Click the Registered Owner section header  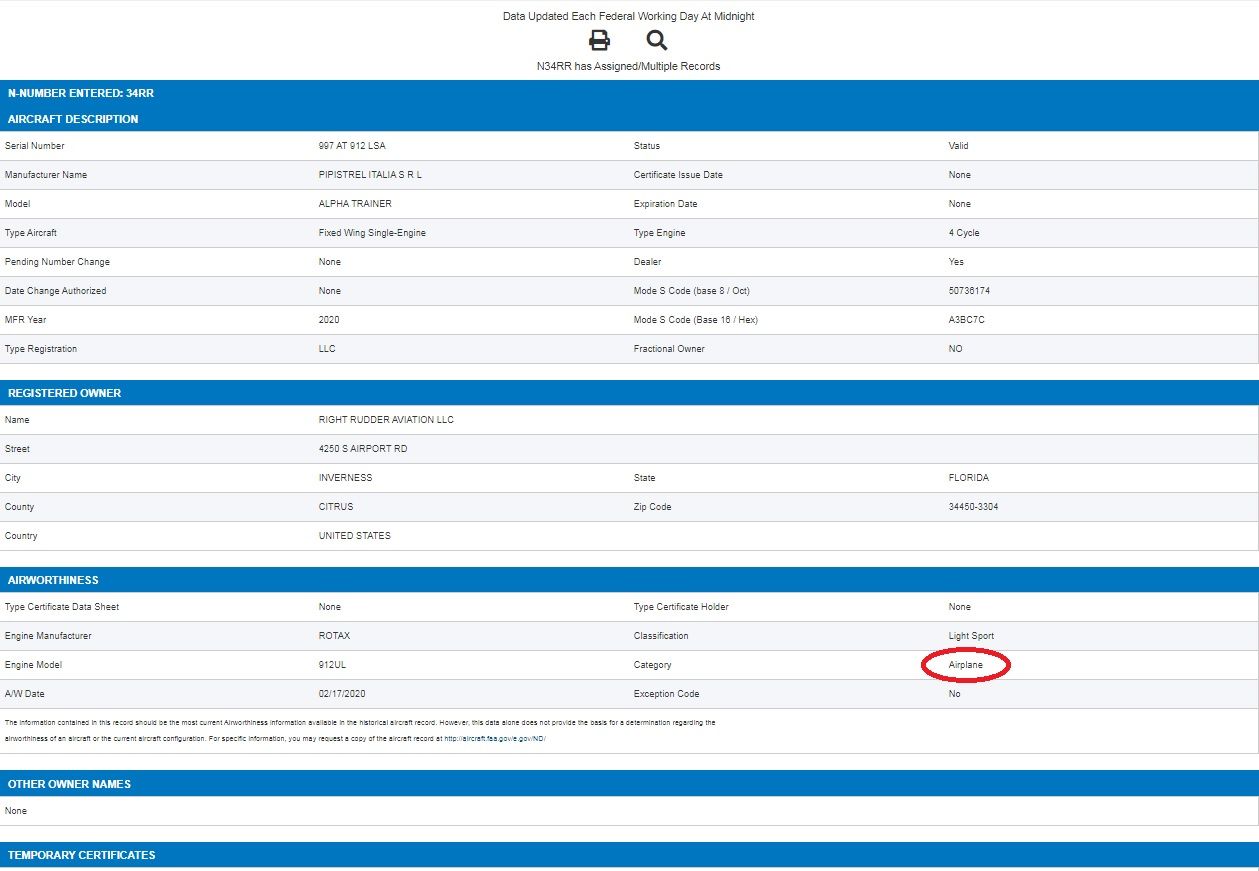click(64, 393)
